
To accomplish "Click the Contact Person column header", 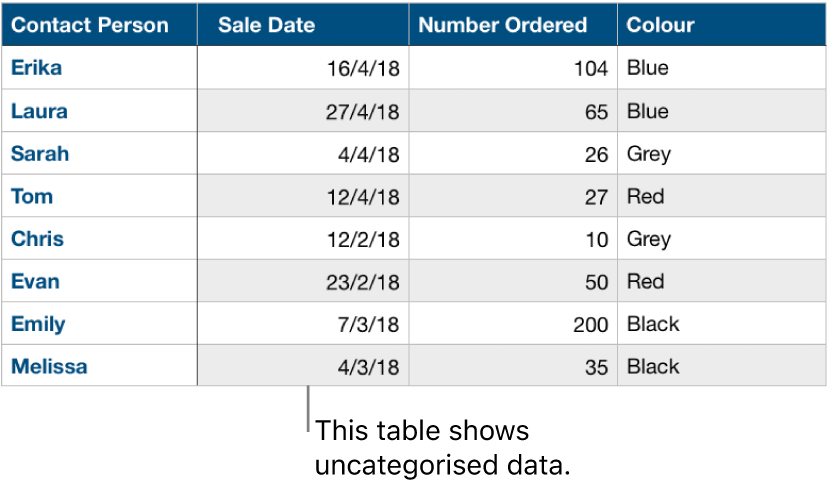I will tap(90, 25).
